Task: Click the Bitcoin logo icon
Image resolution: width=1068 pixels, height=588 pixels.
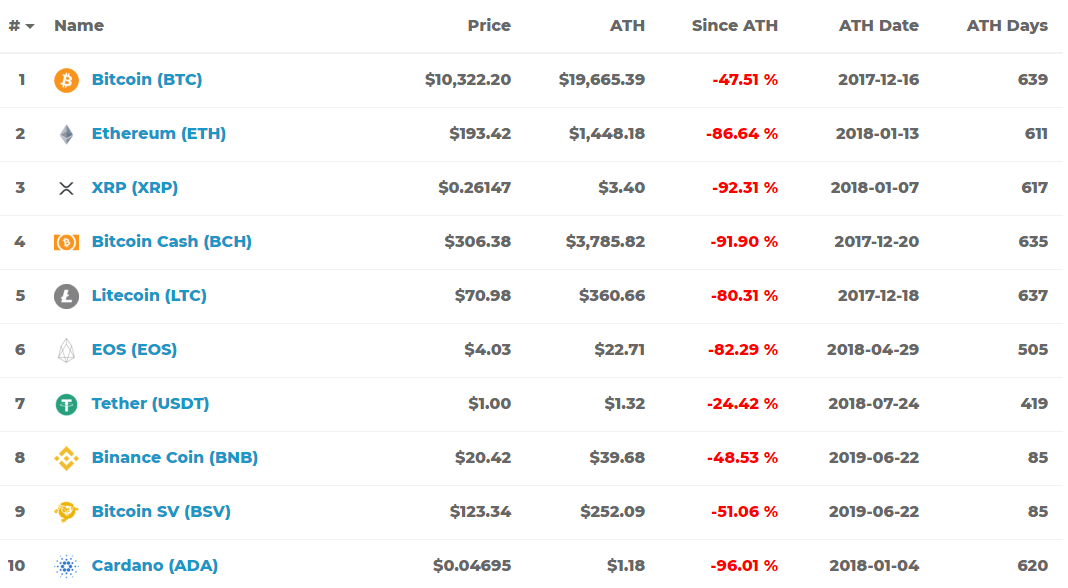Action: pyautogui.click(x=66, y=79)
